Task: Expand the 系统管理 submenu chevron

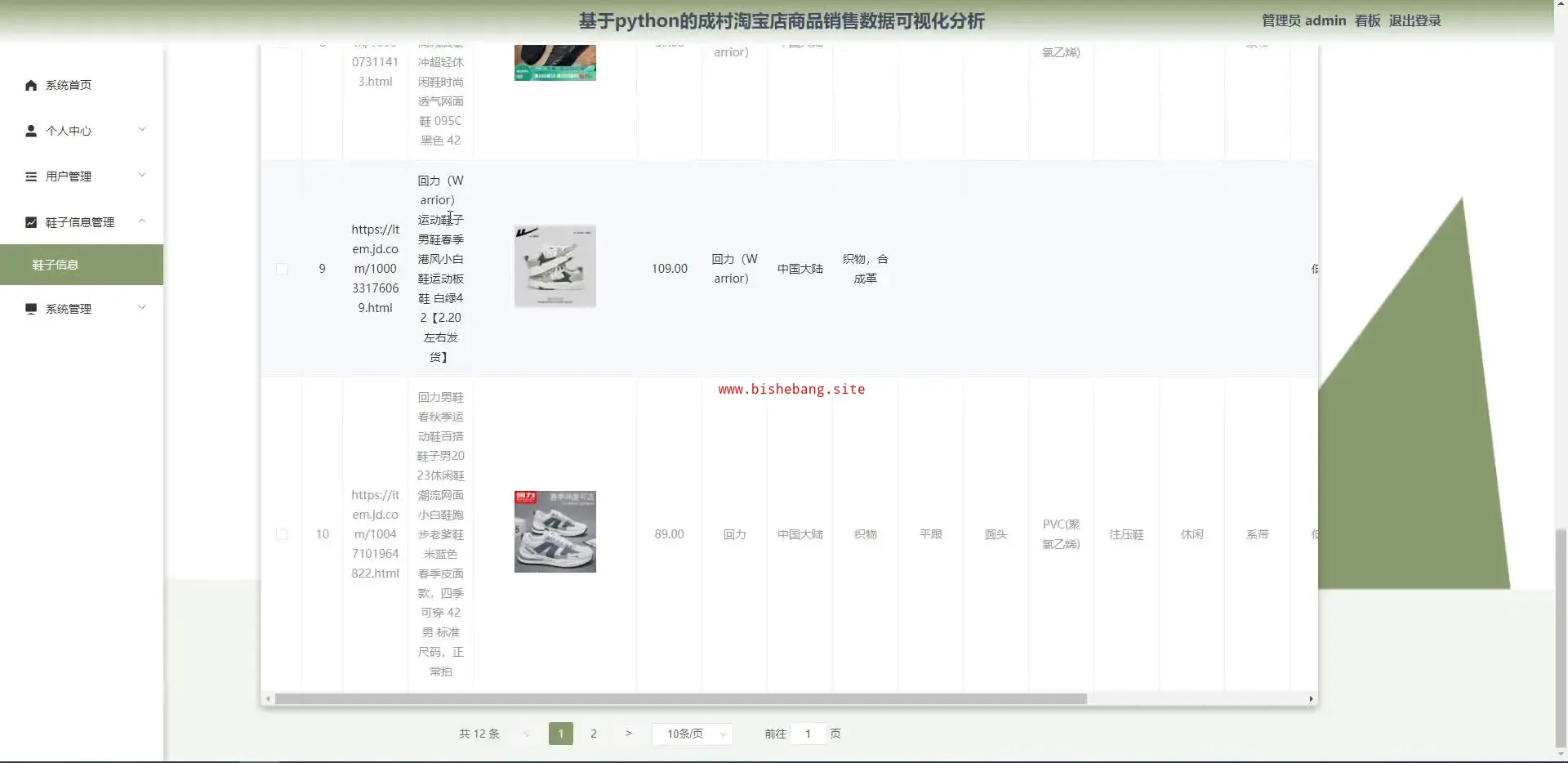Action: pos(142,308)
